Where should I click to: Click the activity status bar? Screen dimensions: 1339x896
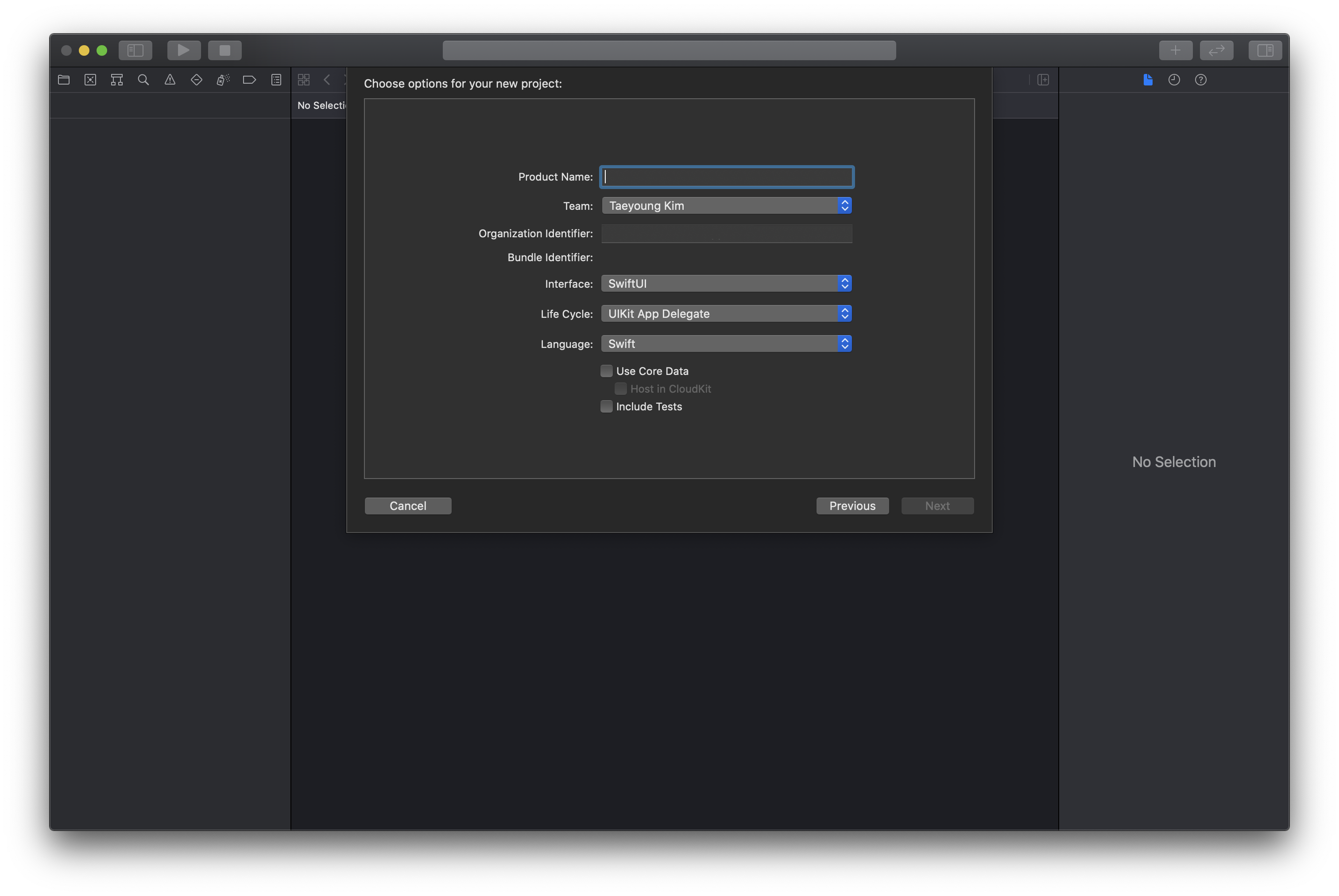(x=669, y=50)
